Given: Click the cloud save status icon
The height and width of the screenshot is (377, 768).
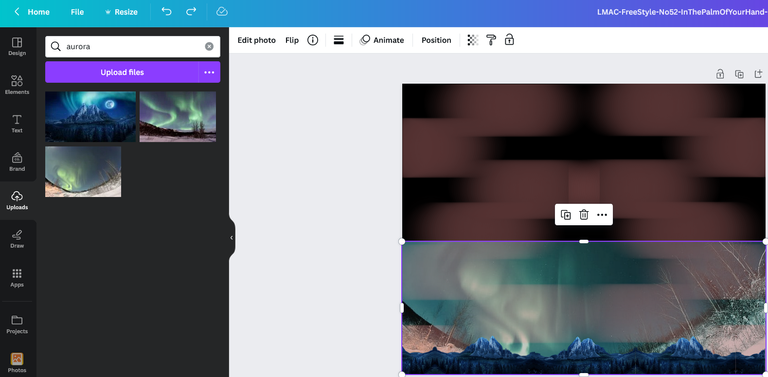Looking at the screenshot, I should 222,11.
